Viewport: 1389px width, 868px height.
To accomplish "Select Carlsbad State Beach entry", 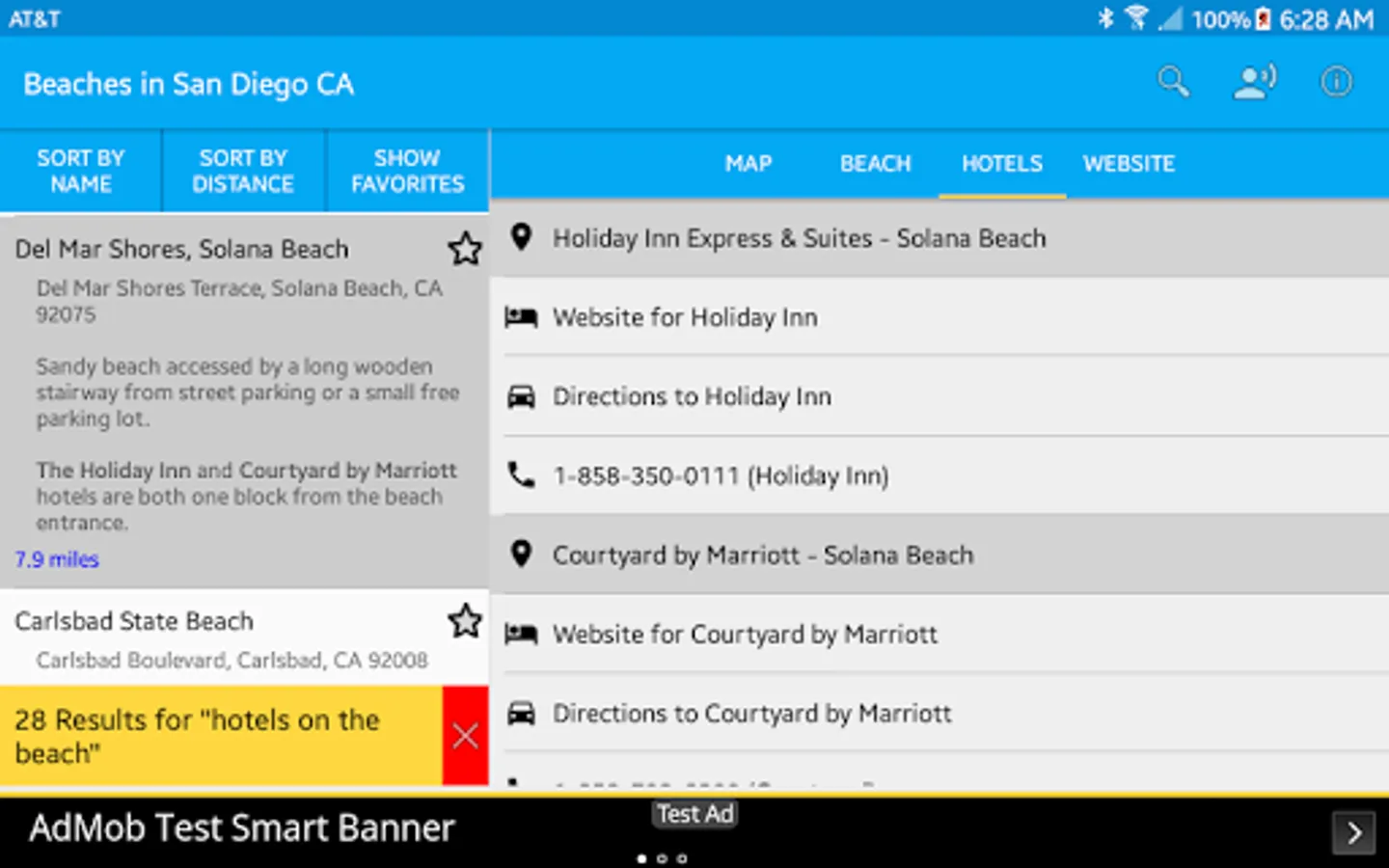I will (x=244, y=638).
